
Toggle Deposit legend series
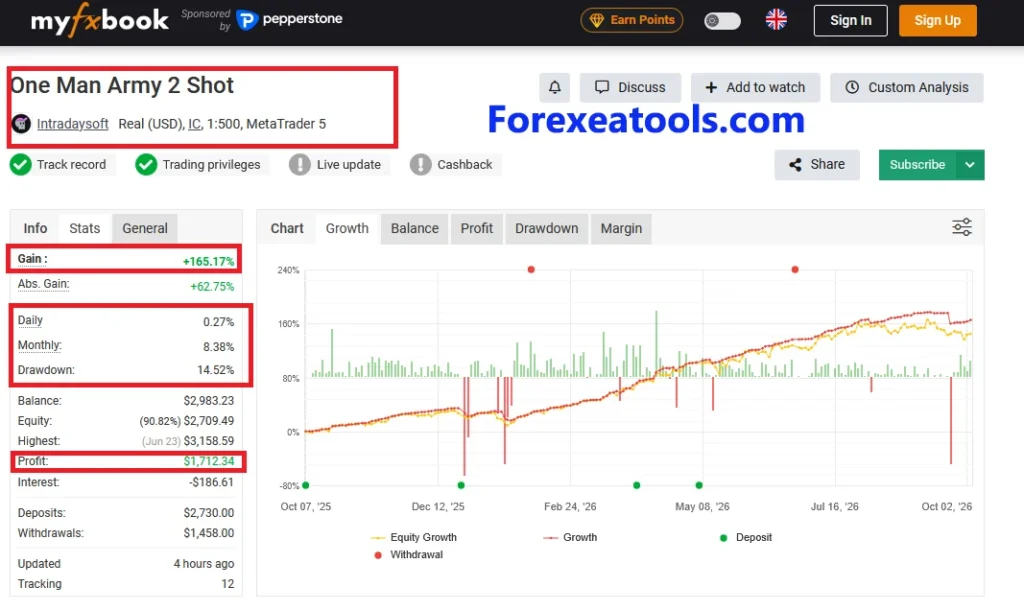[x=746, y=538]
